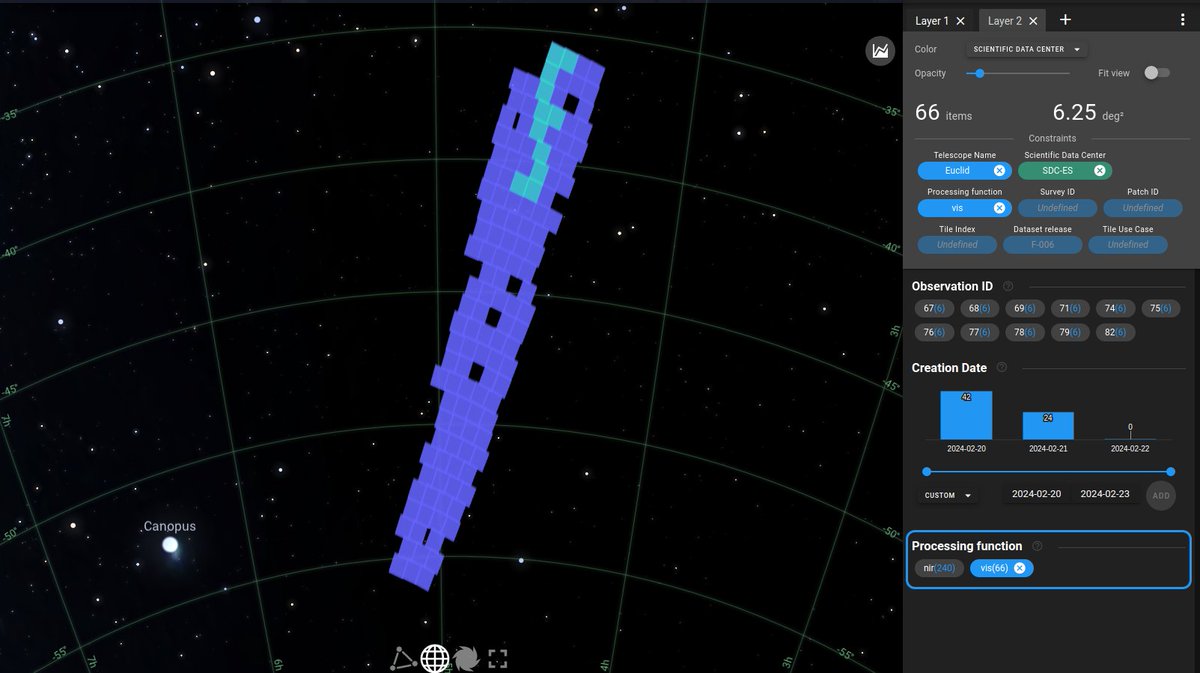
Task: Enter fullscreen with the brackets icon
Action: pyautogui.click(x=498, y=658)
